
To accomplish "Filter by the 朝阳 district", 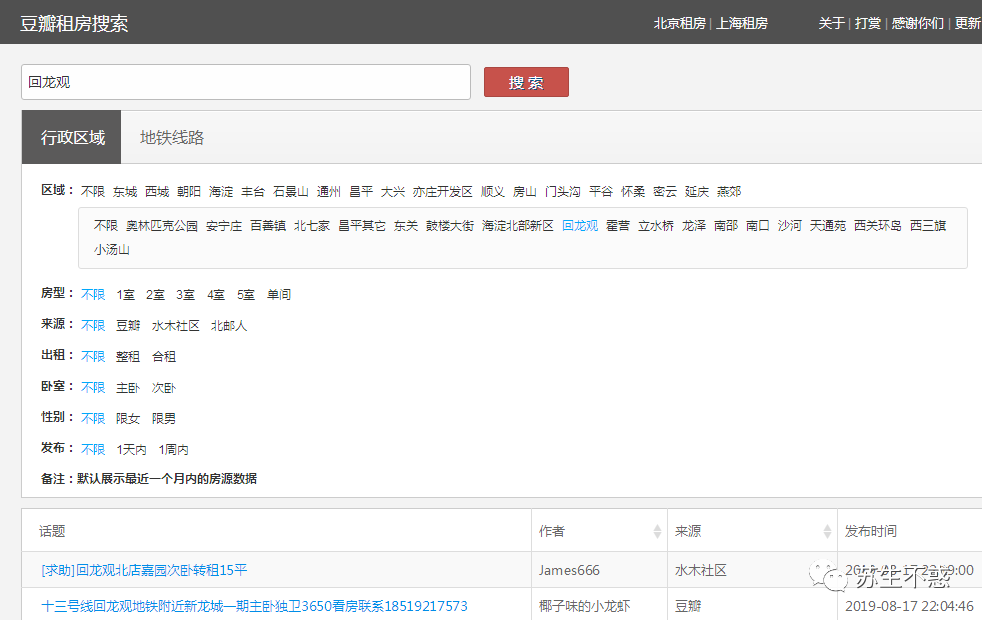I will click(x=189, y=192).
